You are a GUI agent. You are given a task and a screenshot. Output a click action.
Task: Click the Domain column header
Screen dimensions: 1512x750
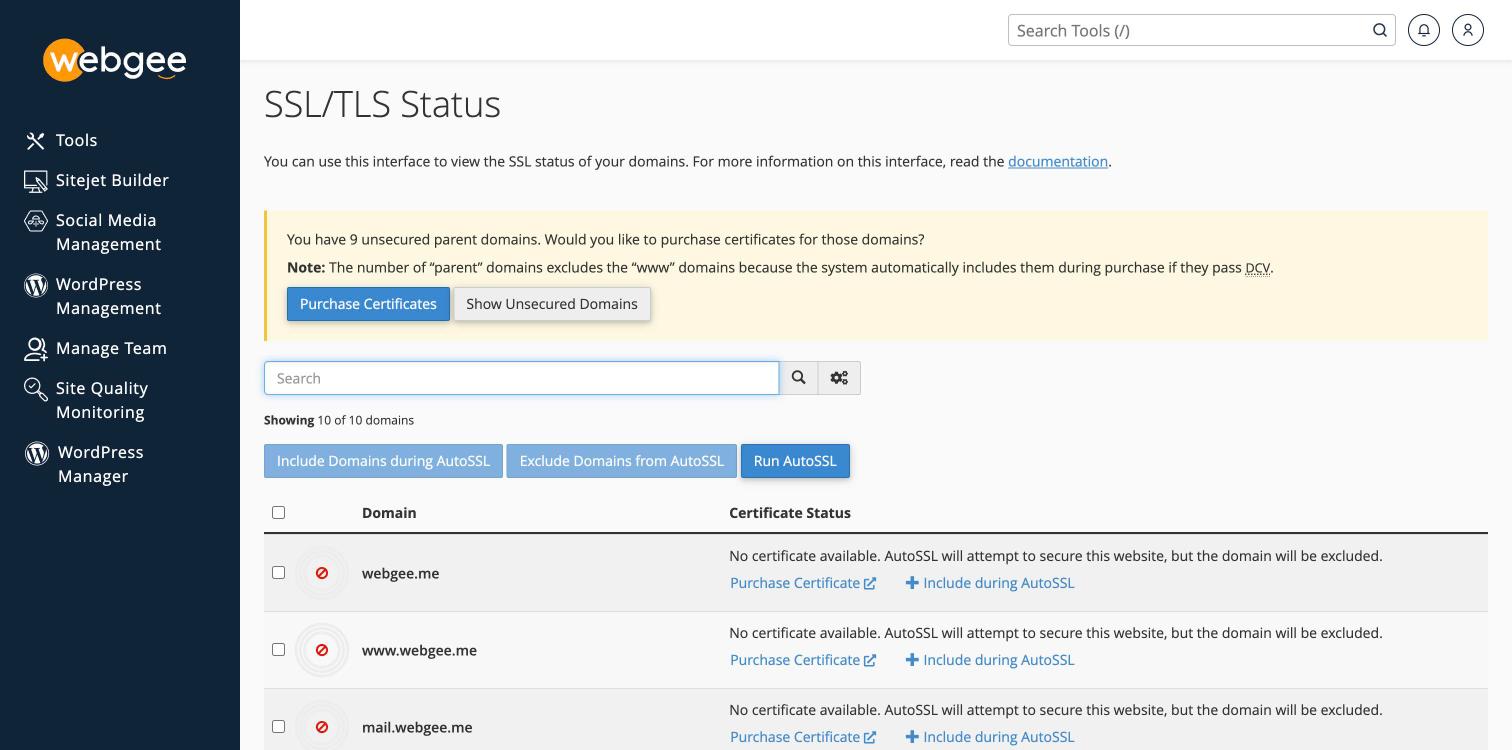point(389,513)
